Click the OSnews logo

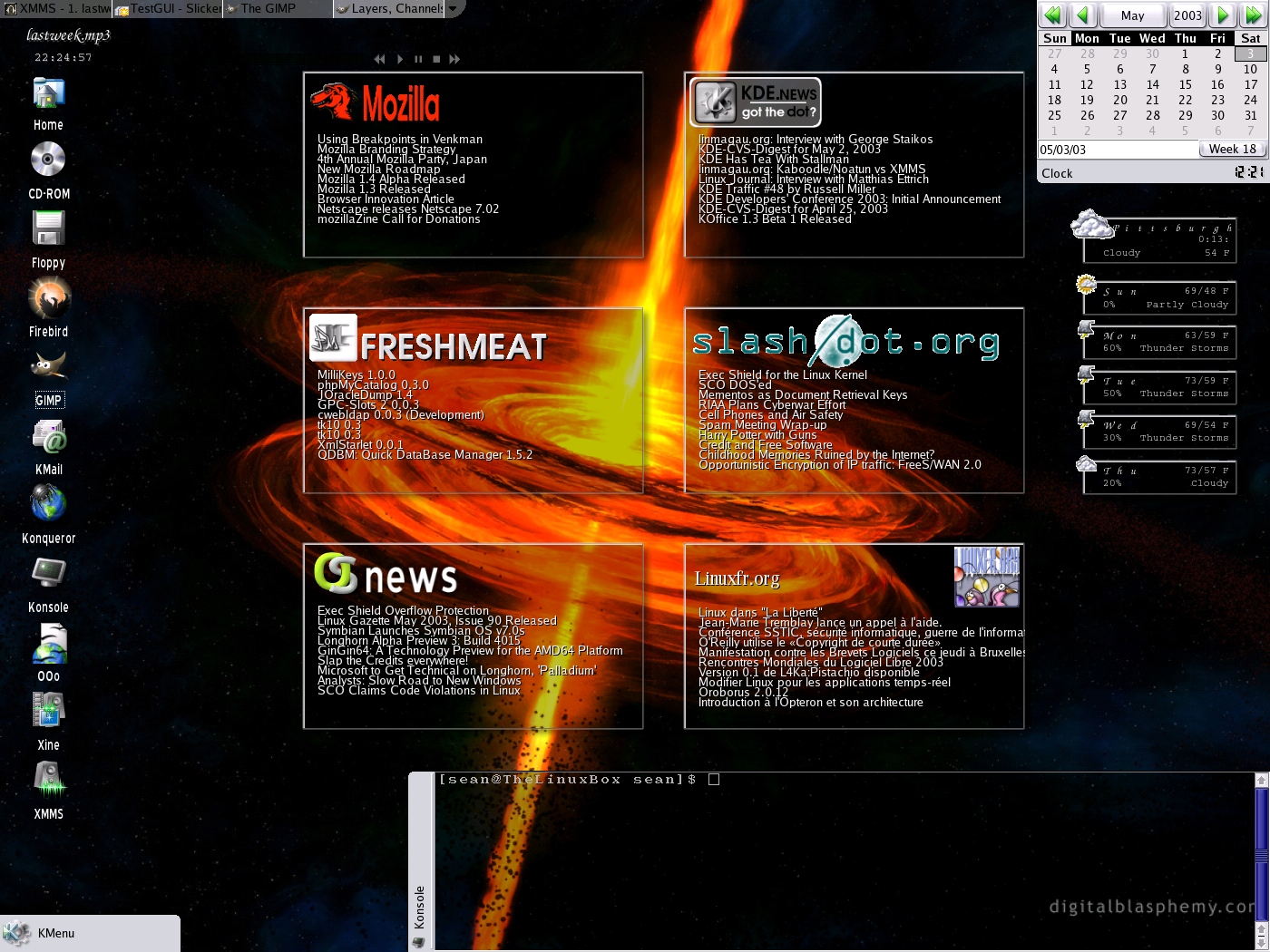386,575
